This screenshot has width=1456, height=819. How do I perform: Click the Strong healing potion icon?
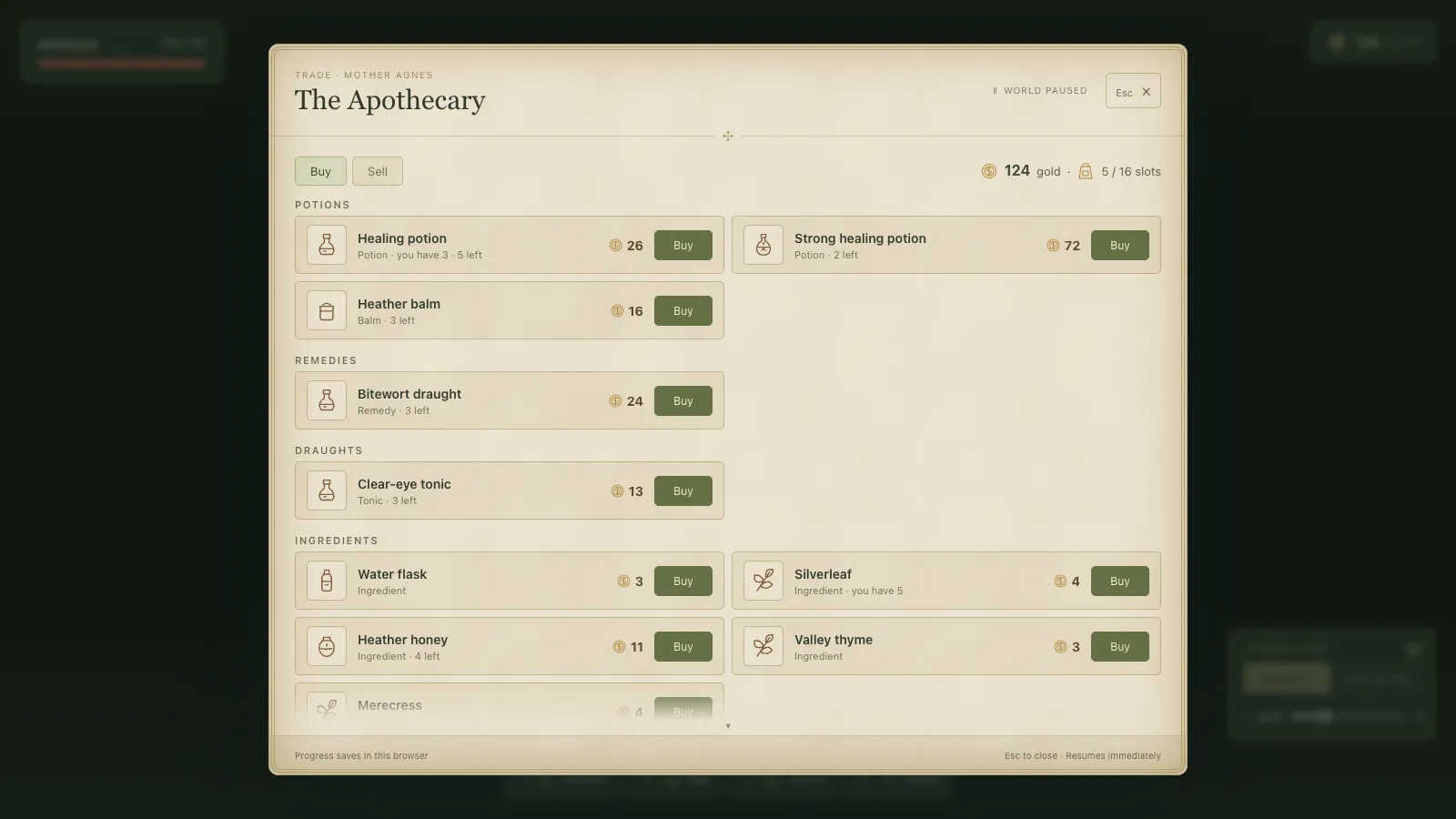tap(763, 245)
